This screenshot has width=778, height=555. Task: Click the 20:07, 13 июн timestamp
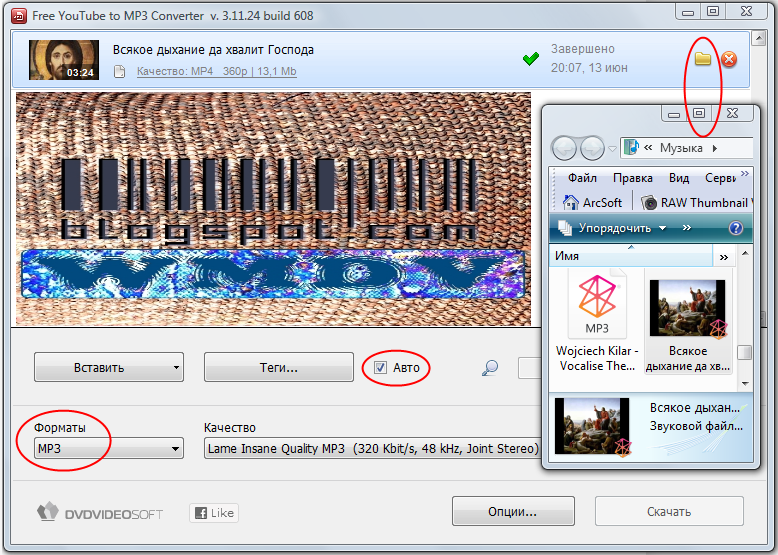[589, 68]
